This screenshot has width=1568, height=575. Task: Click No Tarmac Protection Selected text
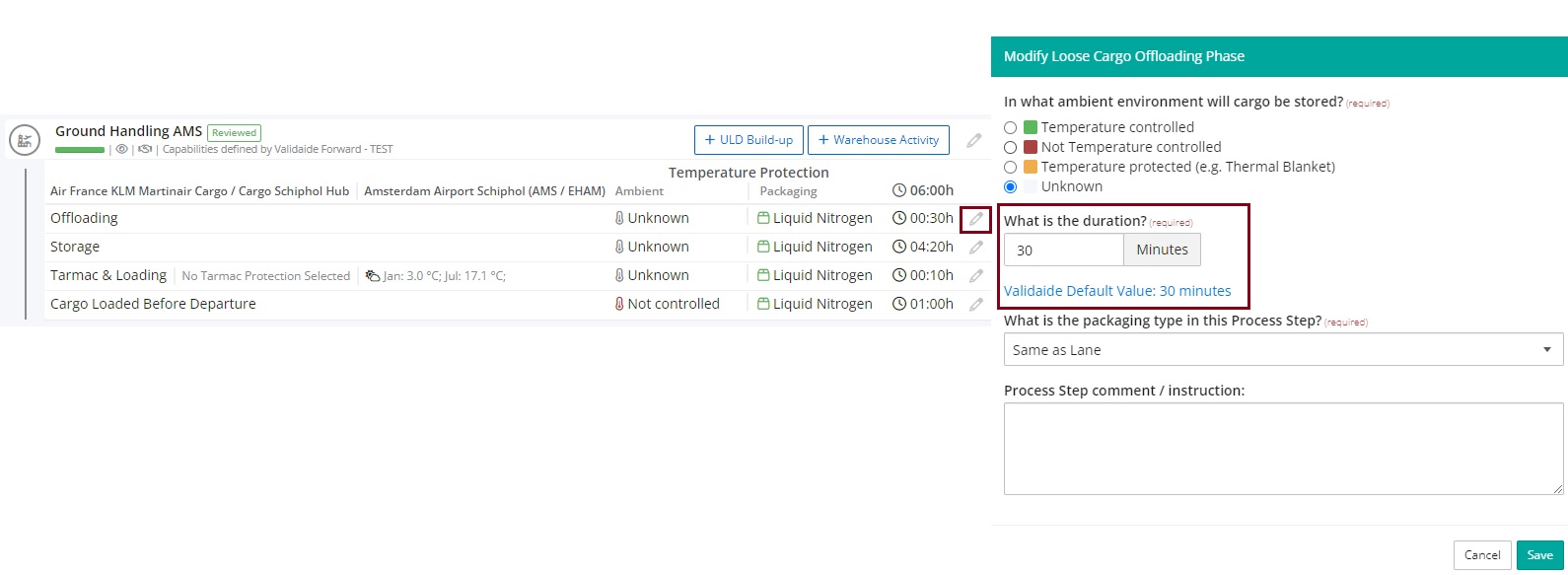click(266, 276)
